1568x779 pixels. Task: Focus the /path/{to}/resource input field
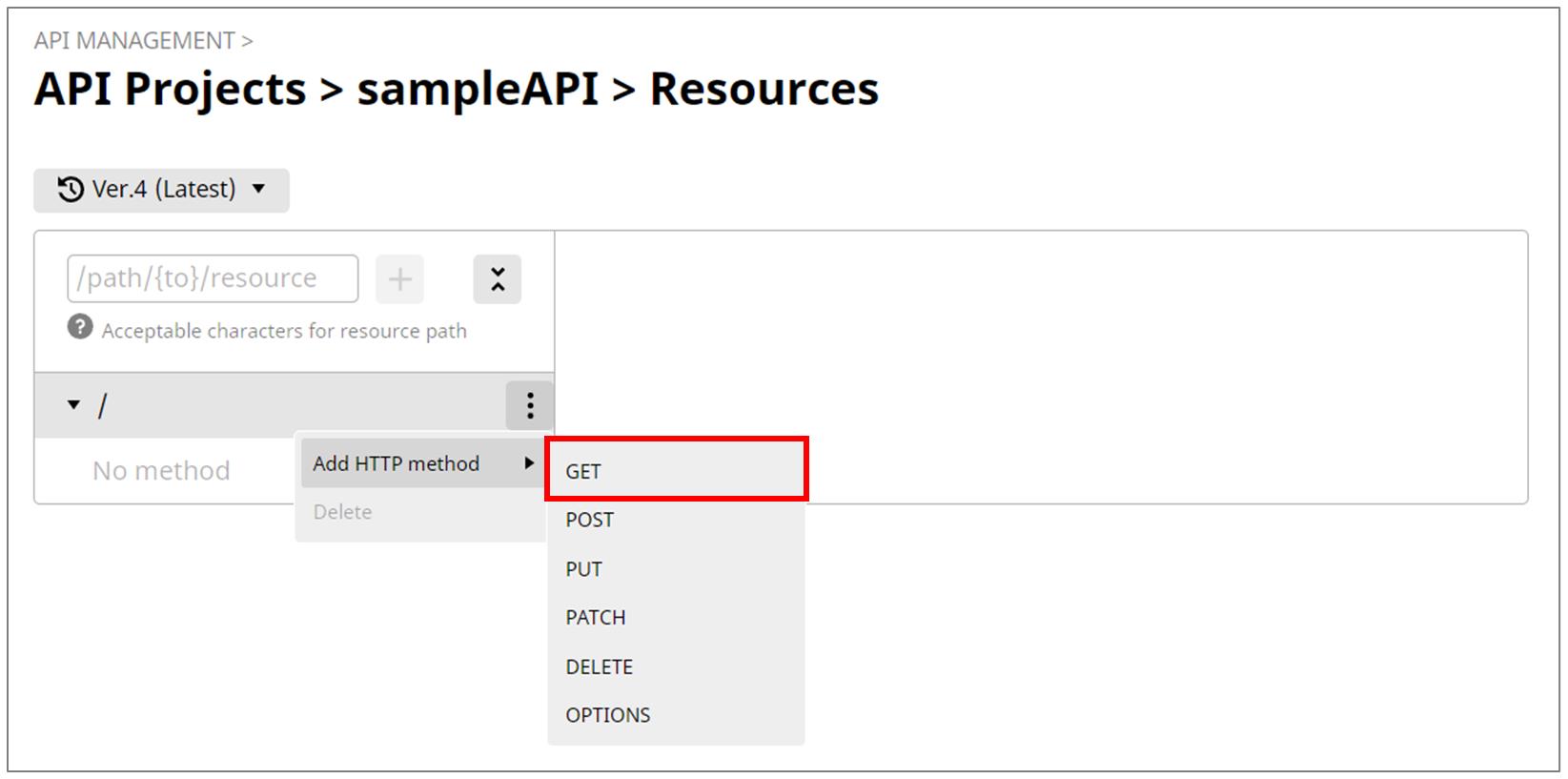[213, 278]
